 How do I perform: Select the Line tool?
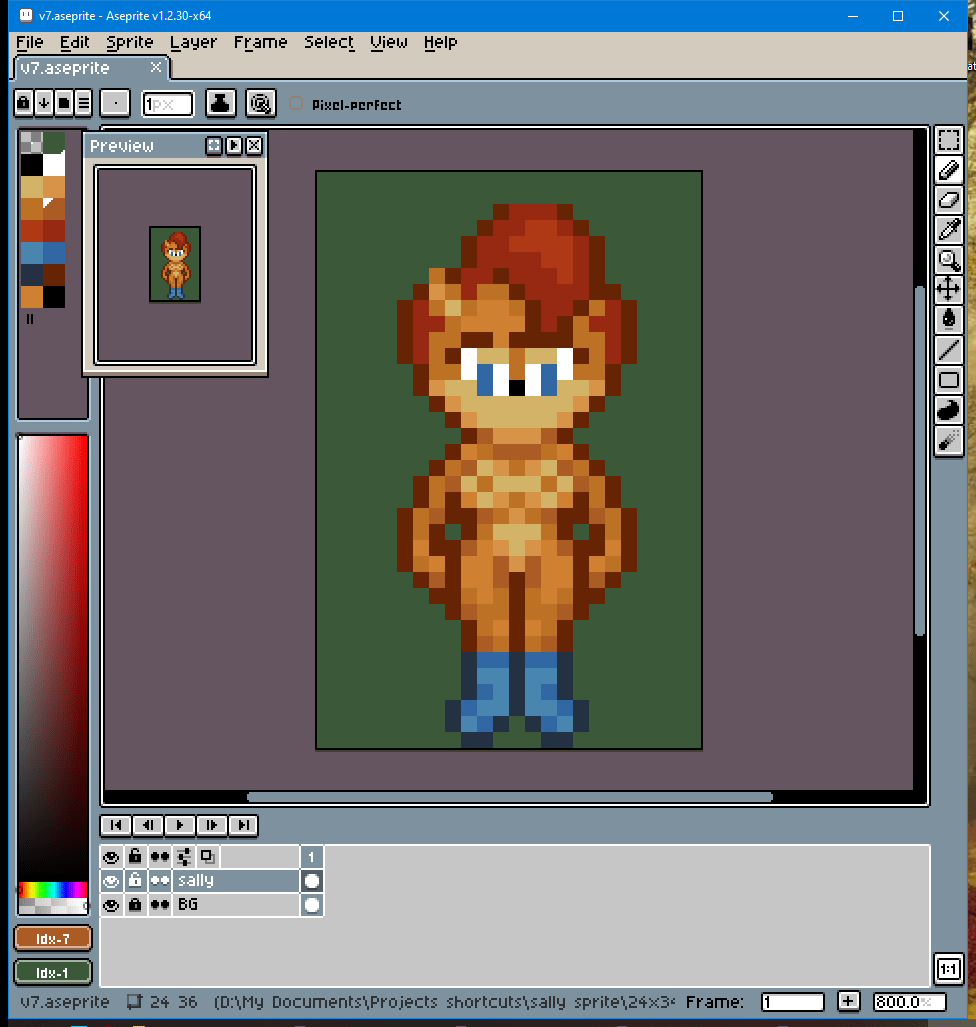[x=948, y=350]
